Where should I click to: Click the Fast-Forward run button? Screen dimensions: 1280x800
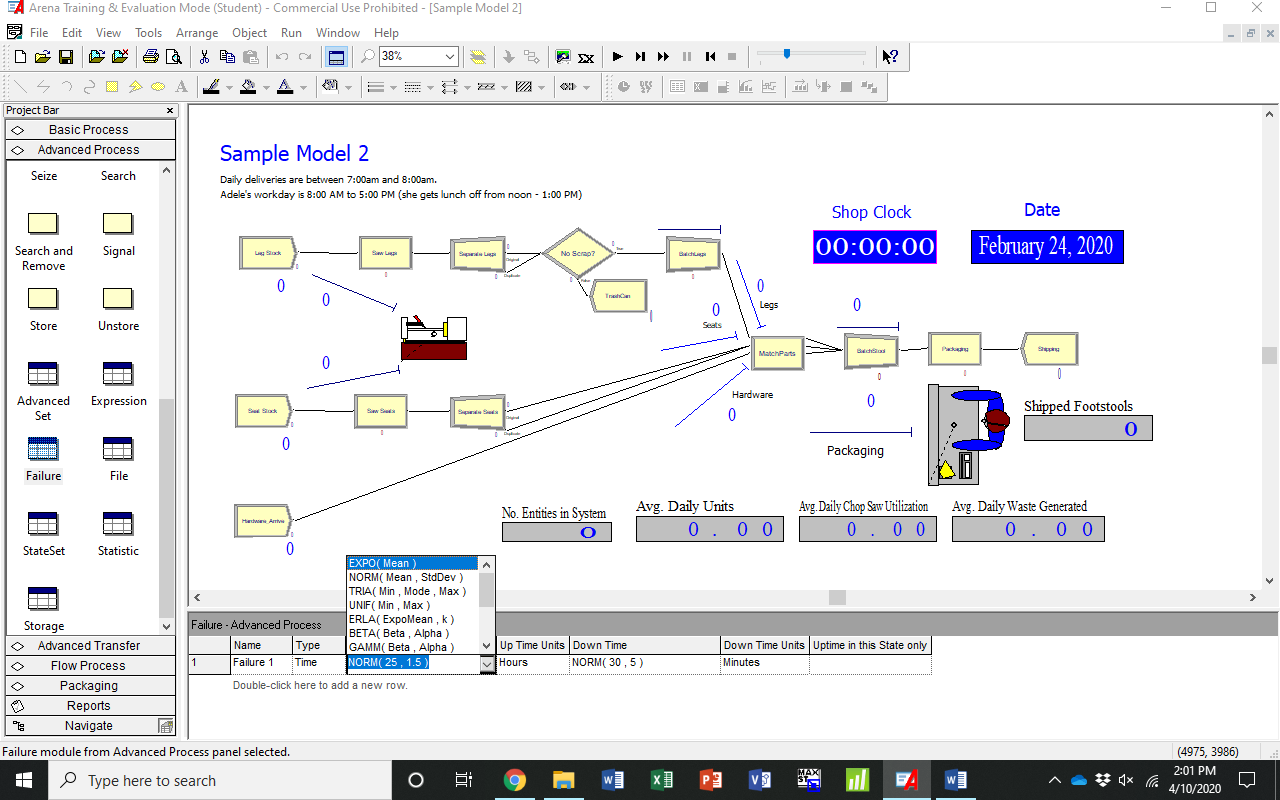tap(663, 57)
